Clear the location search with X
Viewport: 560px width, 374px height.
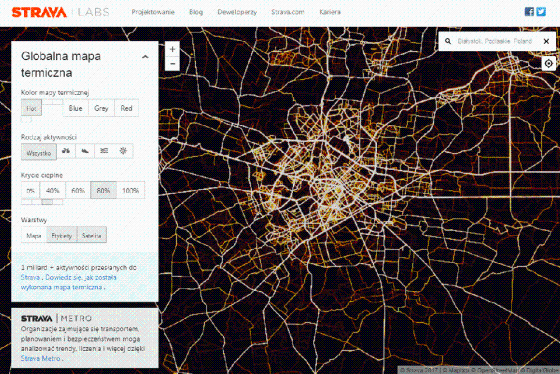click(x=546, y=41)
